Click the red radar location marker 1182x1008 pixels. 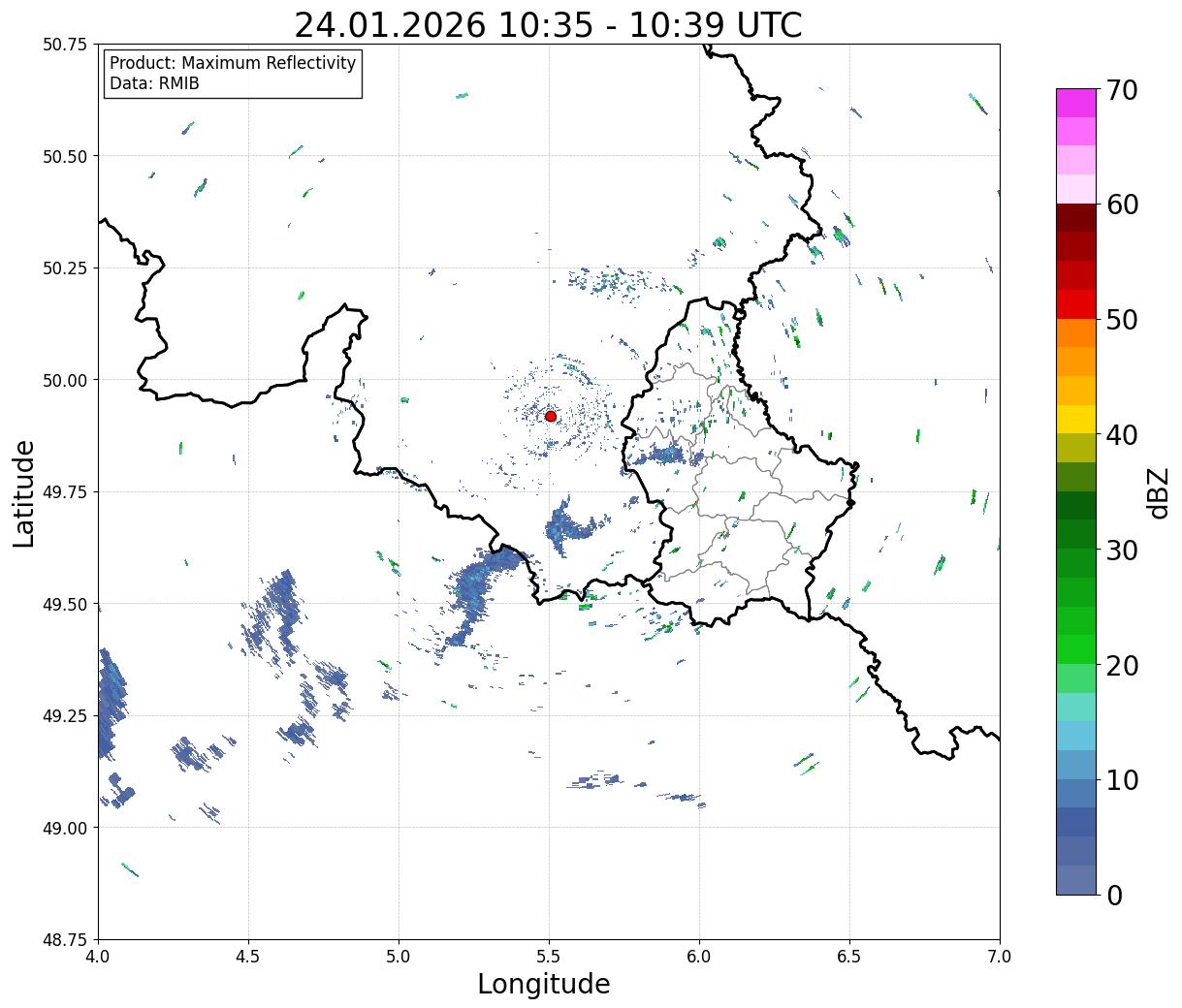point(551,416)
